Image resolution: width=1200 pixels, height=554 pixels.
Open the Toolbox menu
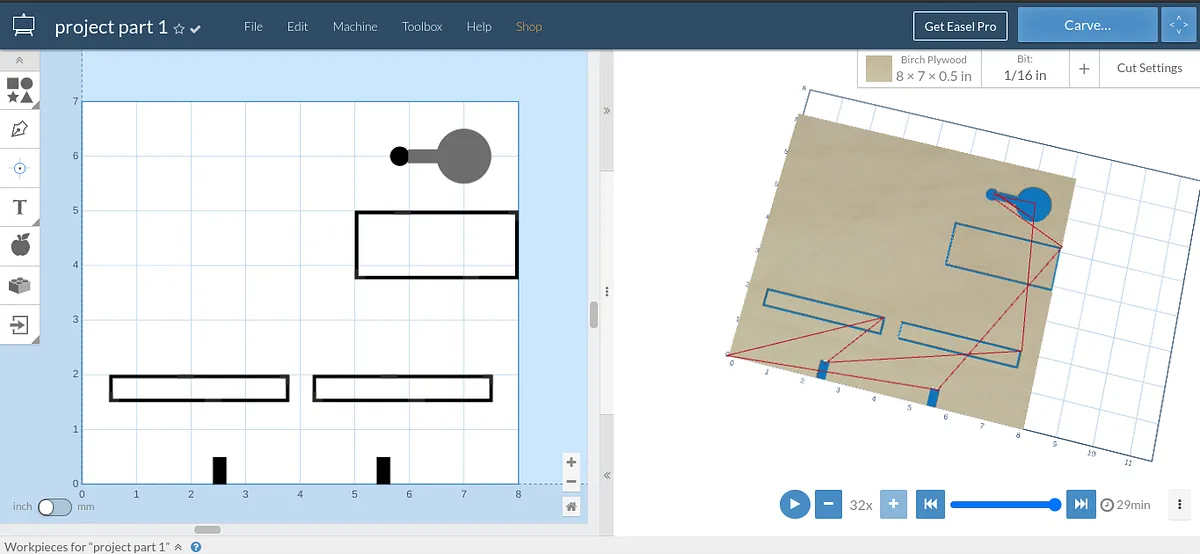click(x=422, y=27)
